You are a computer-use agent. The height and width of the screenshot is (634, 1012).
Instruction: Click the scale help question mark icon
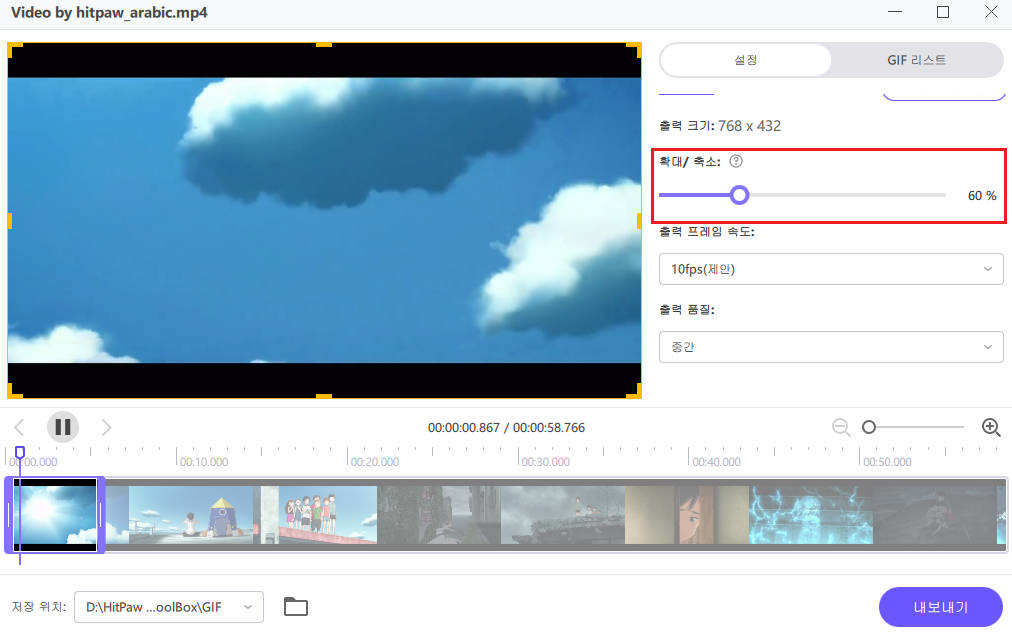736,161
